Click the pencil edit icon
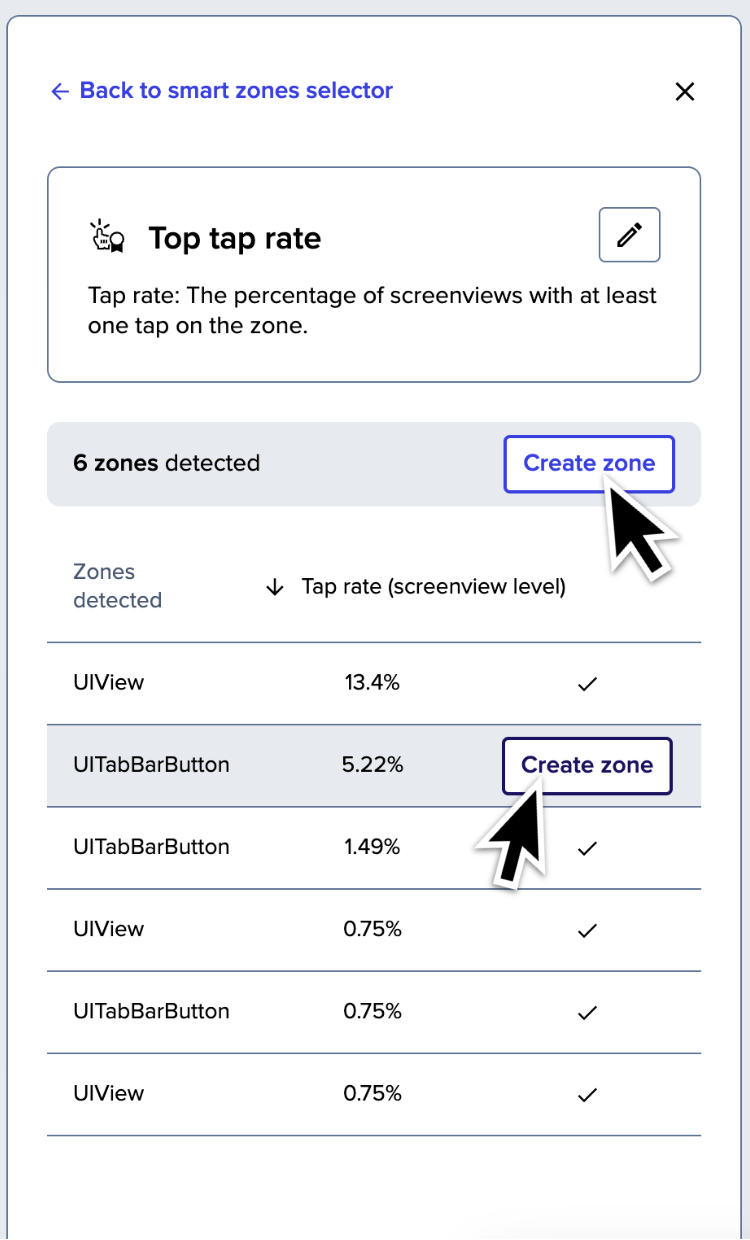The width and height of the screenshot is (750, 1240). (x=629, y=235)
